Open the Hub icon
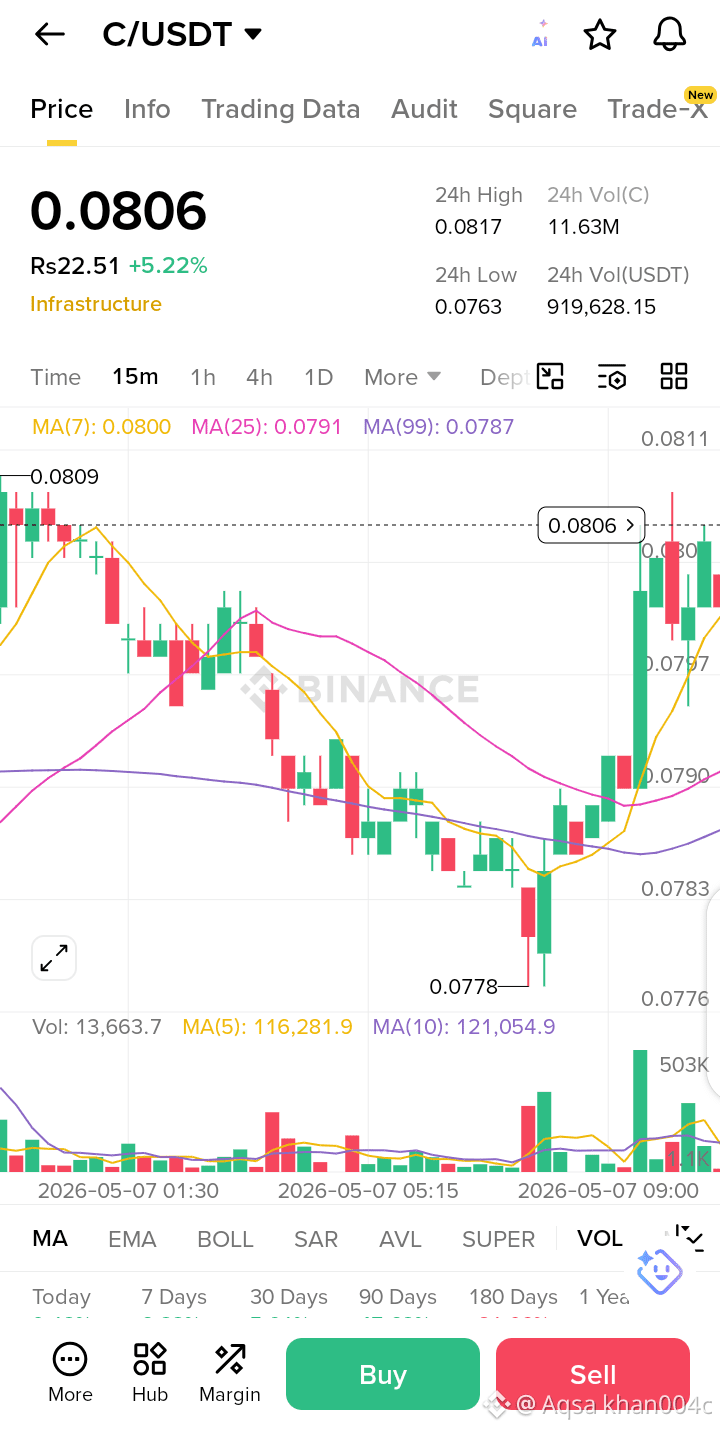This screenshot has height=1430, width=720. [150, 1374]
